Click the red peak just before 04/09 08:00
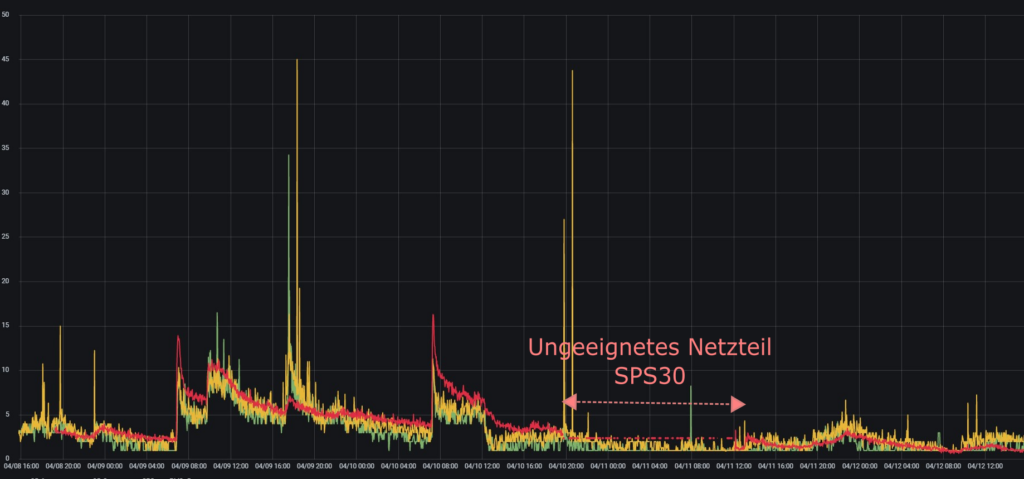 coord(178,338)
